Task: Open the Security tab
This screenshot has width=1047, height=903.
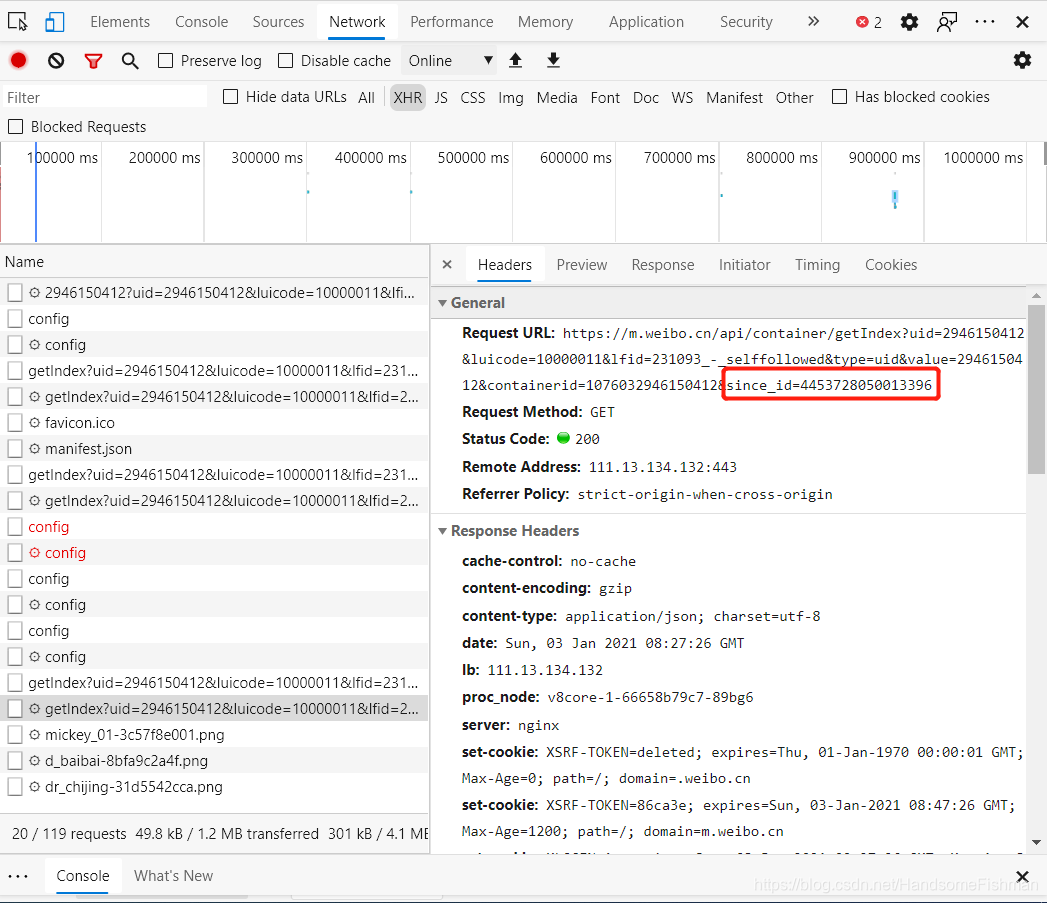Action: (746, 22)
